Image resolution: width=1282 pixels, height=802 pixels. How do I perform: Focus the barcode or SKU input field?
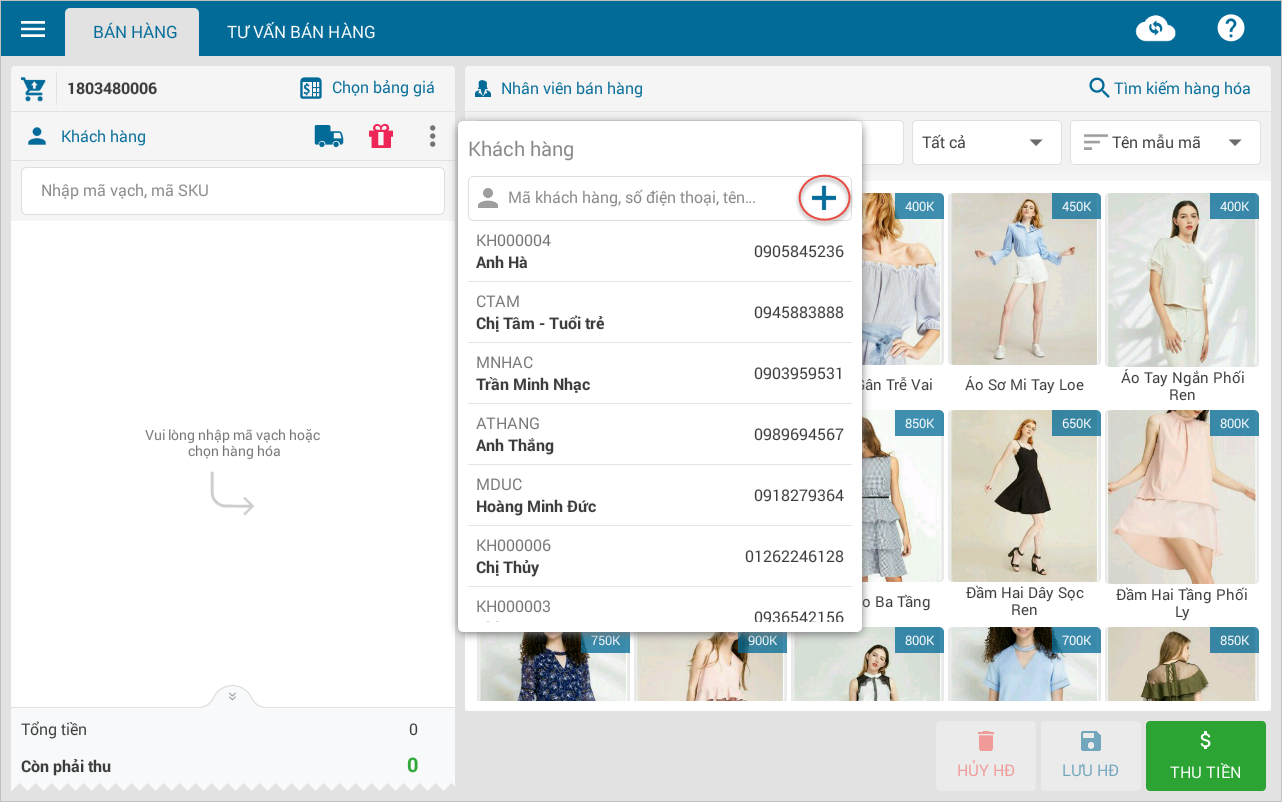click(233, 190)
